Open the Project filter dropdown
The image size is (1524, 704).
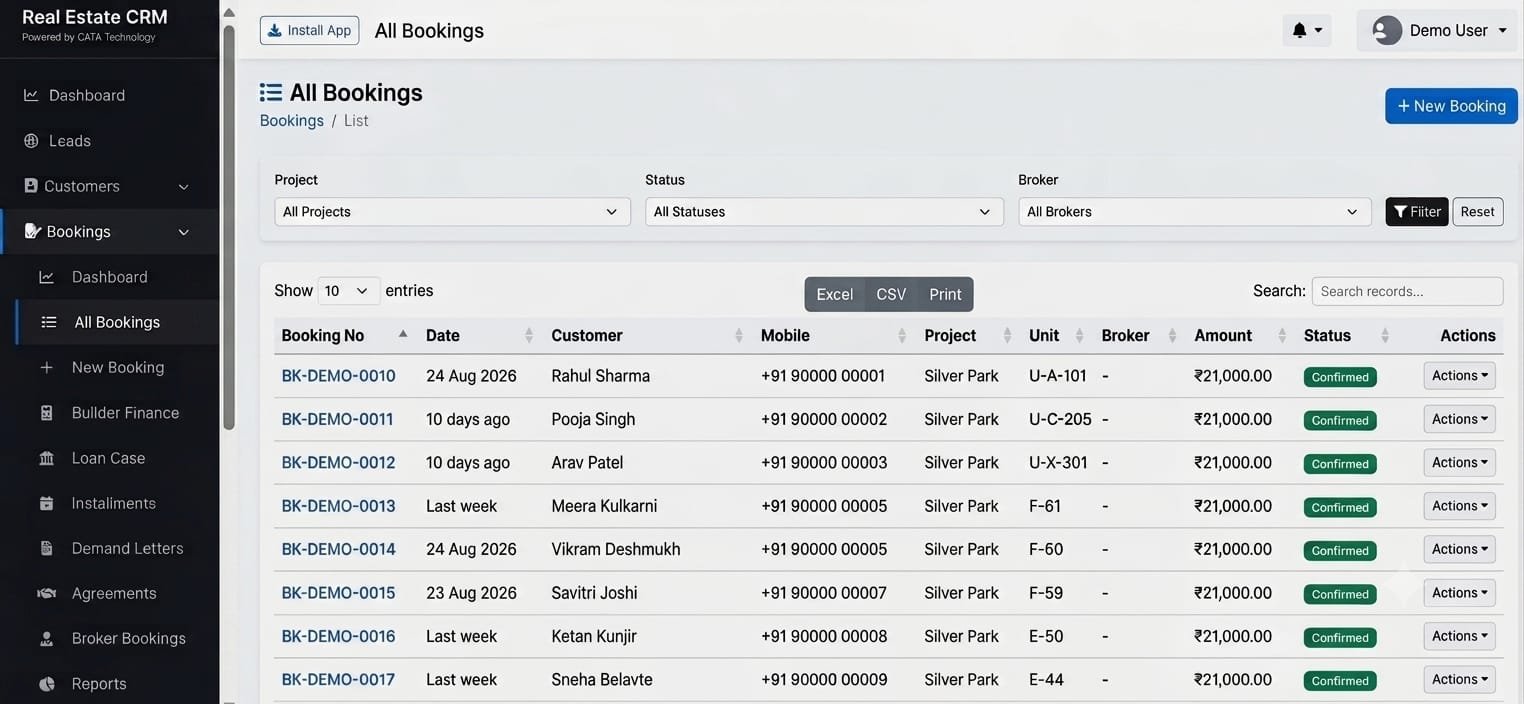452,212
